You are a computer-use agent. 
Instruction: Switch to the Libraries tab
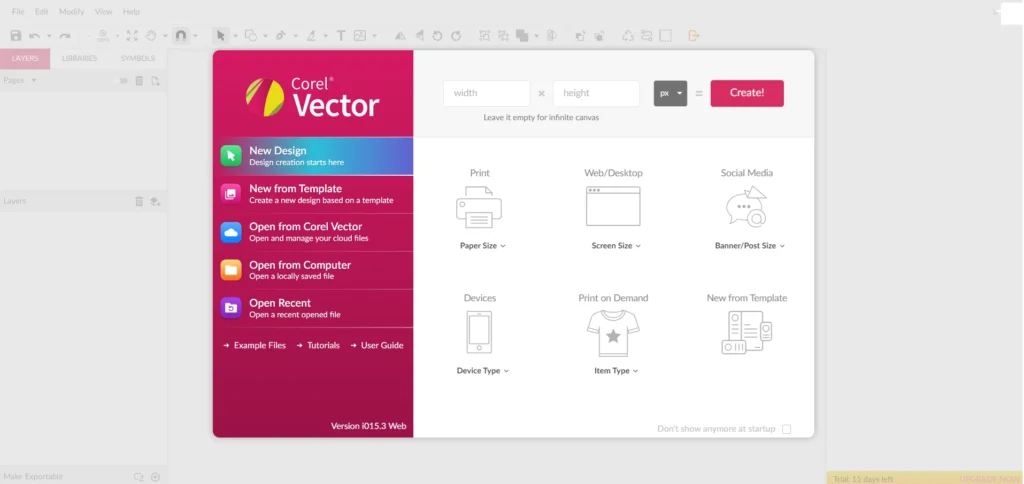[x=79, y=58]
